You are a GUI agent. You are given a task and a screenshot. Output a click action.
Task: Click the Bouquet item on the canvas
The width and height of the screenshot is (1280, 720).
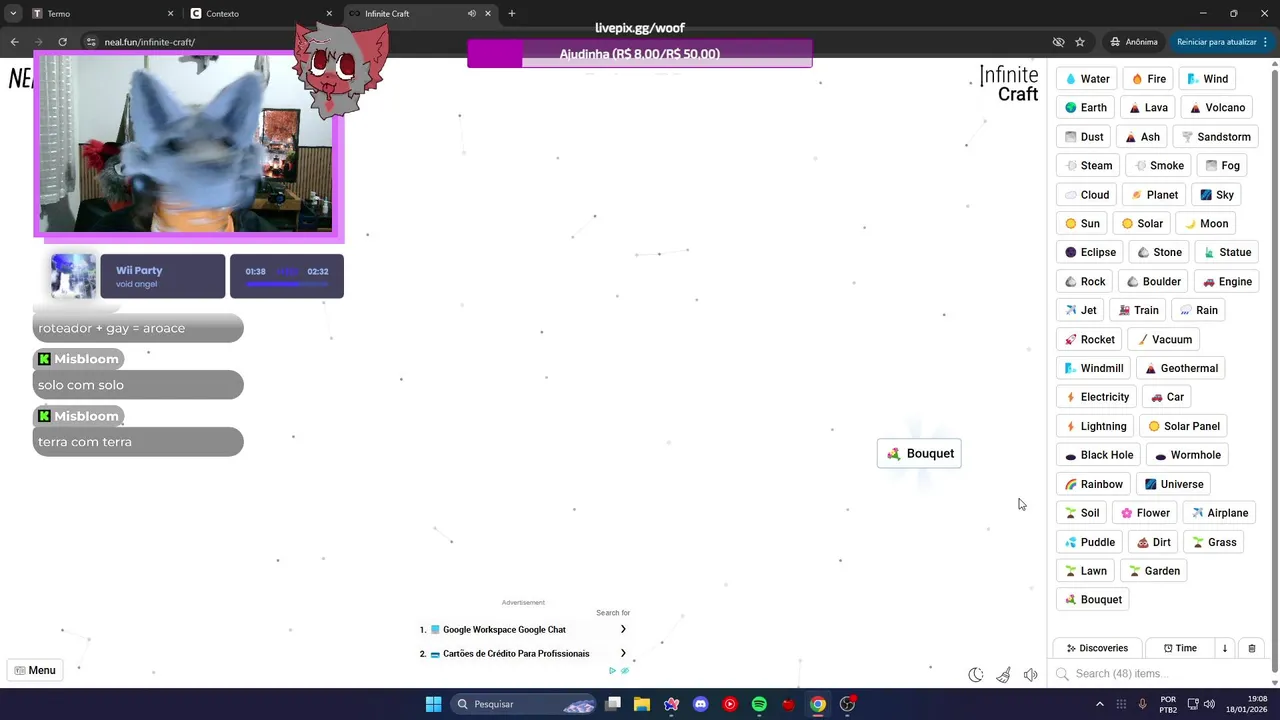tap(919, 454)
